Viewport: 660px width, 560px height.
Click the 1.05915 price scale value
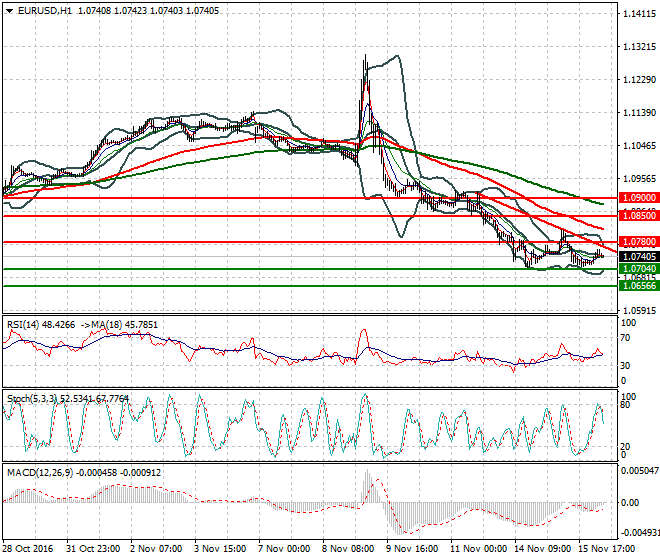click(639, 311)
